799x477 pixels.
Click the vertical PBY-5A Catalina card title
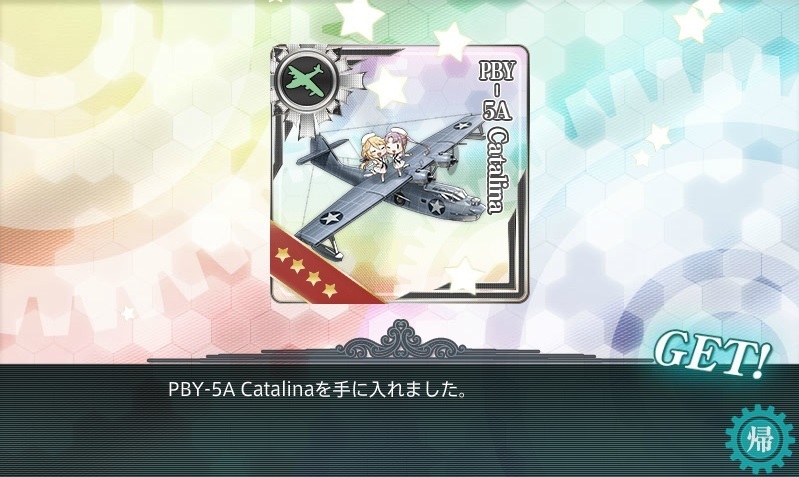click(495, 135)
